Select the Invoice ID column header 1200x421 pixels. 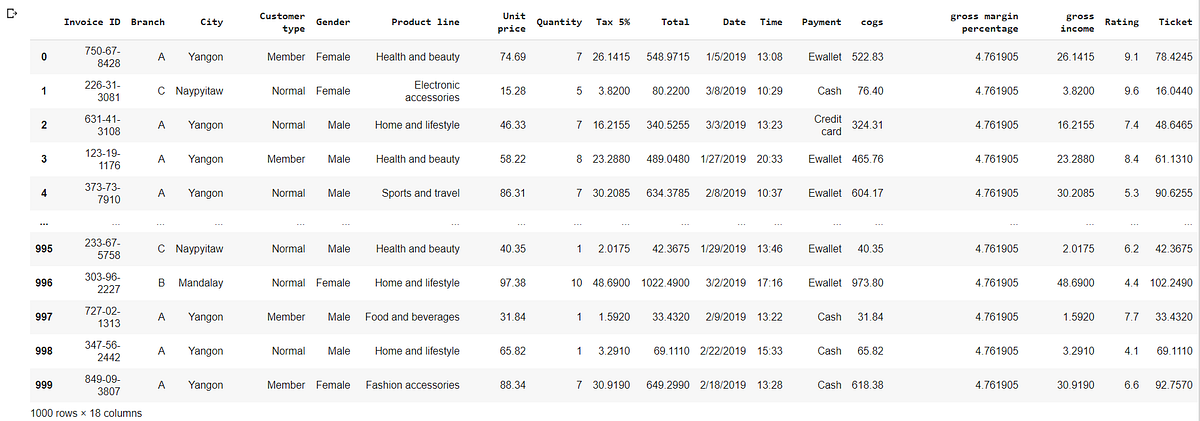pos(91,22)
